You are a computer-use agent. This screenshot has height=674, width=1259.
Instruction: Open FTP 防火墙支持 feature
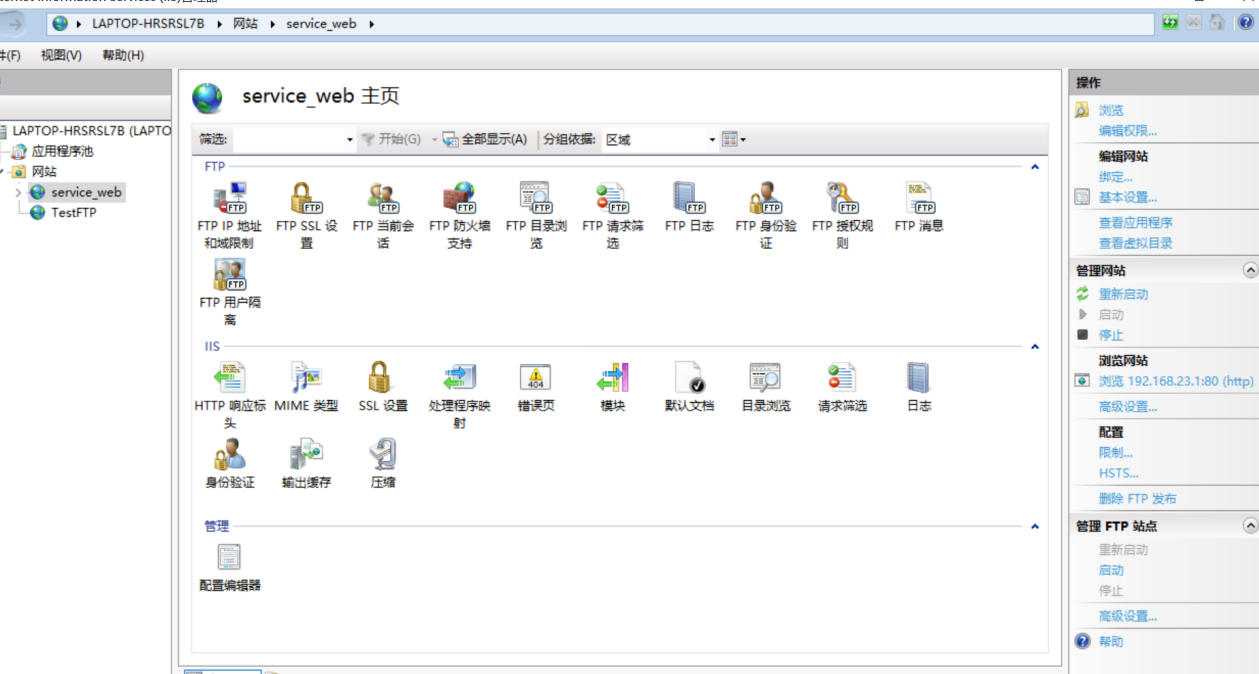click(459, 215)
